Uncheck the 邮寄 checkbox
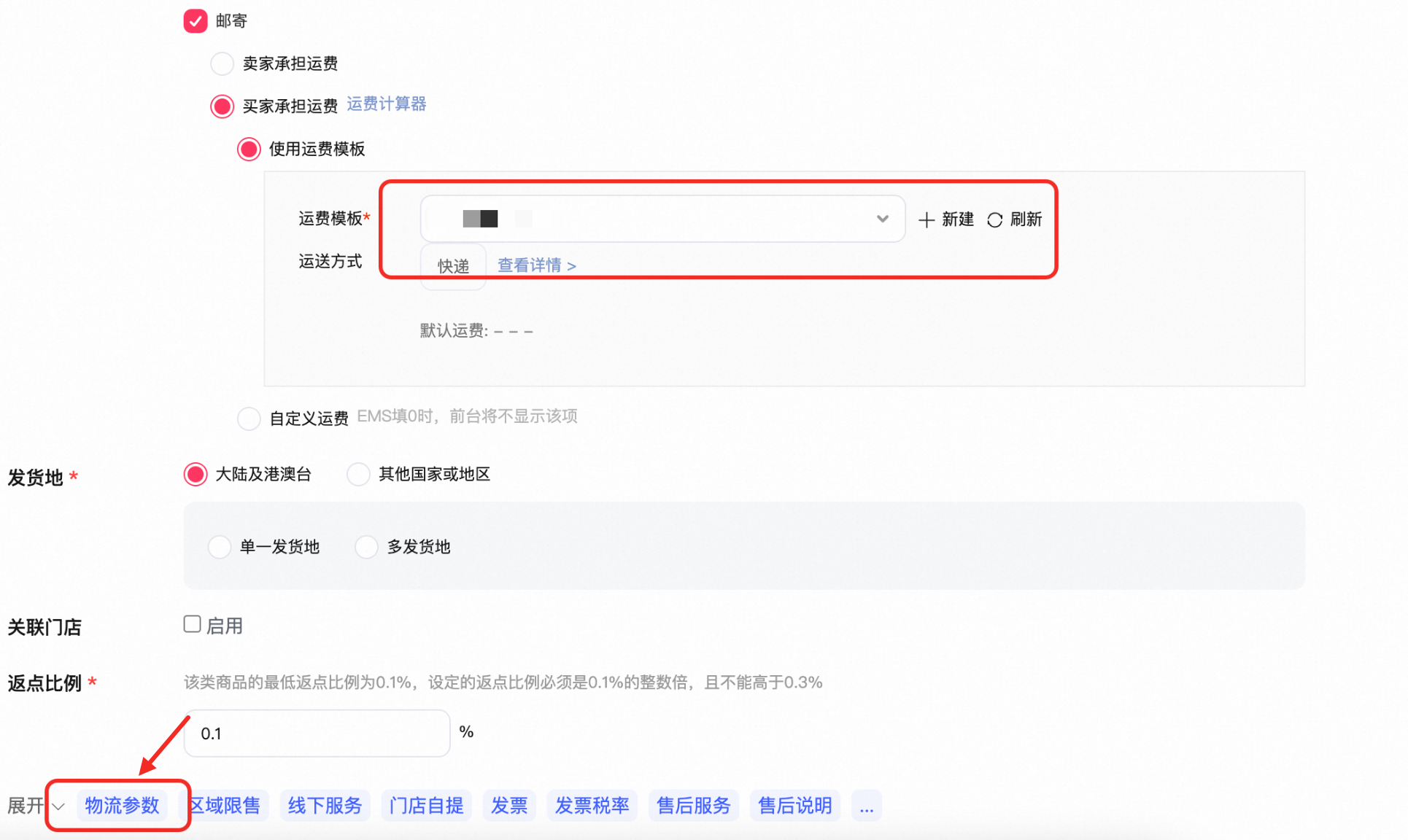Viewport: 1408px width, 840px height. coord(196,21)
